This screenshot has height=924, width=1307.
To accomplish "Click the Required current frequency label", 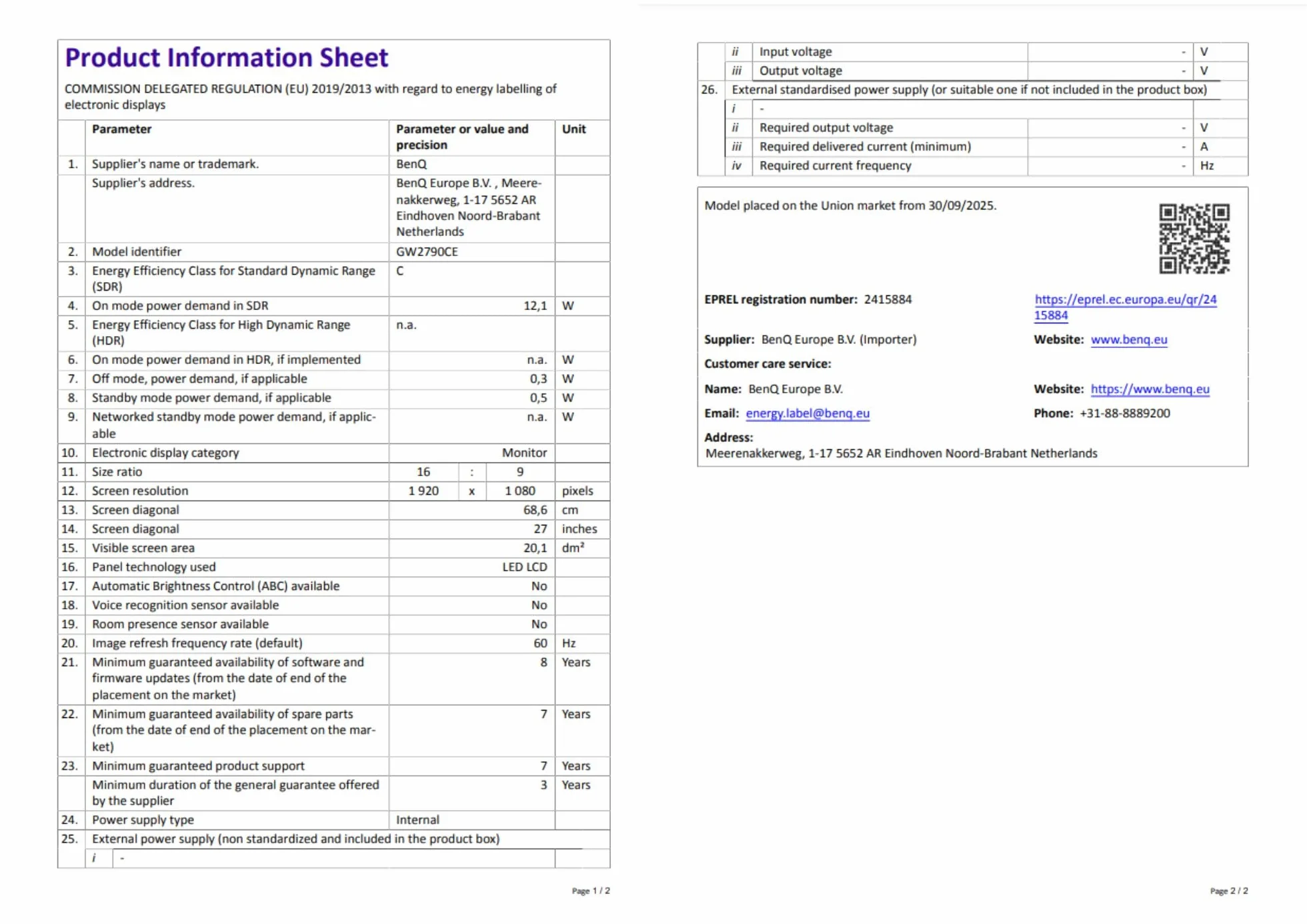I will tap(835, 166).
